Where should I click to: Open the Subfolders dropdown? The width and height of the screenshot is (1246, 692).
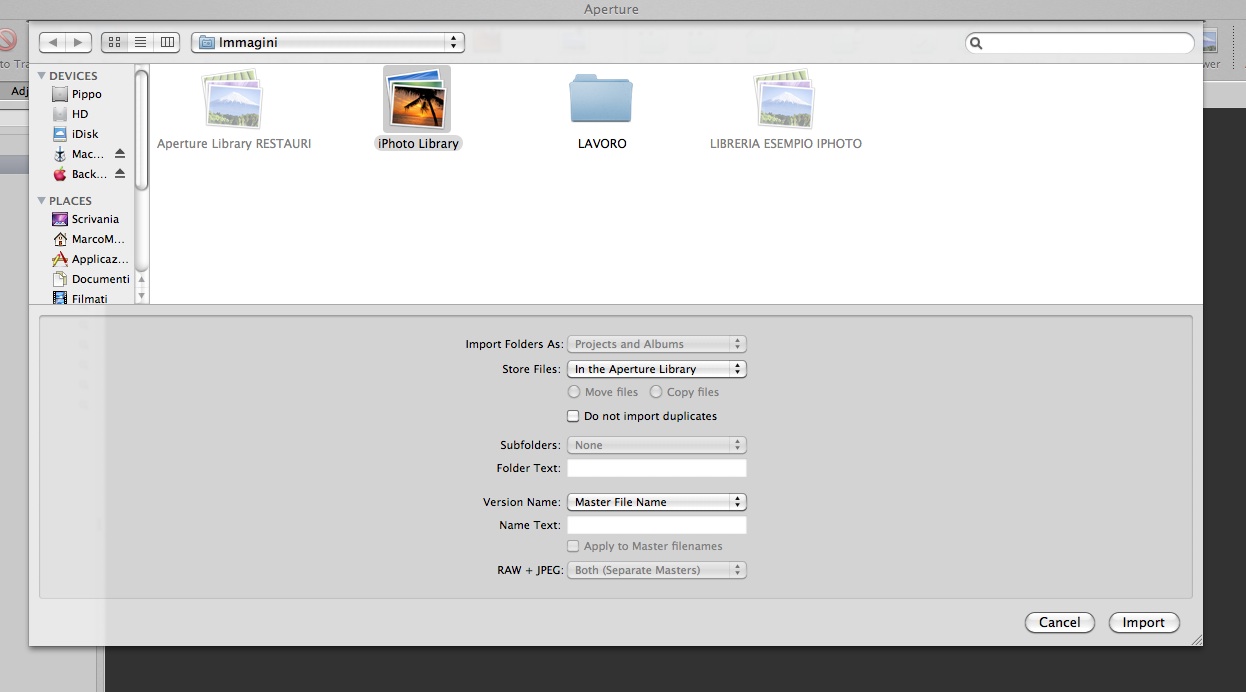tap(657, 445)
